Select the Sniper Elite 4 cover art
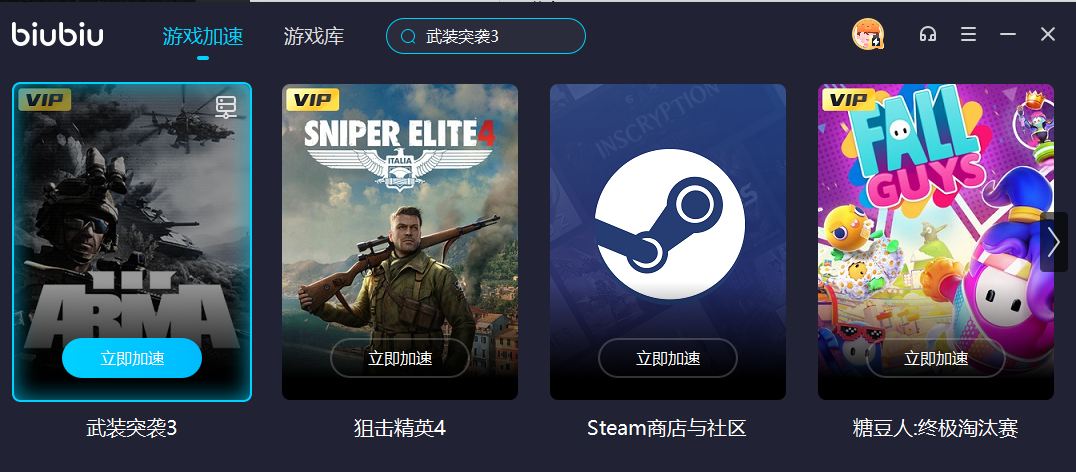Screen dimensions: 1076x472 400,241
